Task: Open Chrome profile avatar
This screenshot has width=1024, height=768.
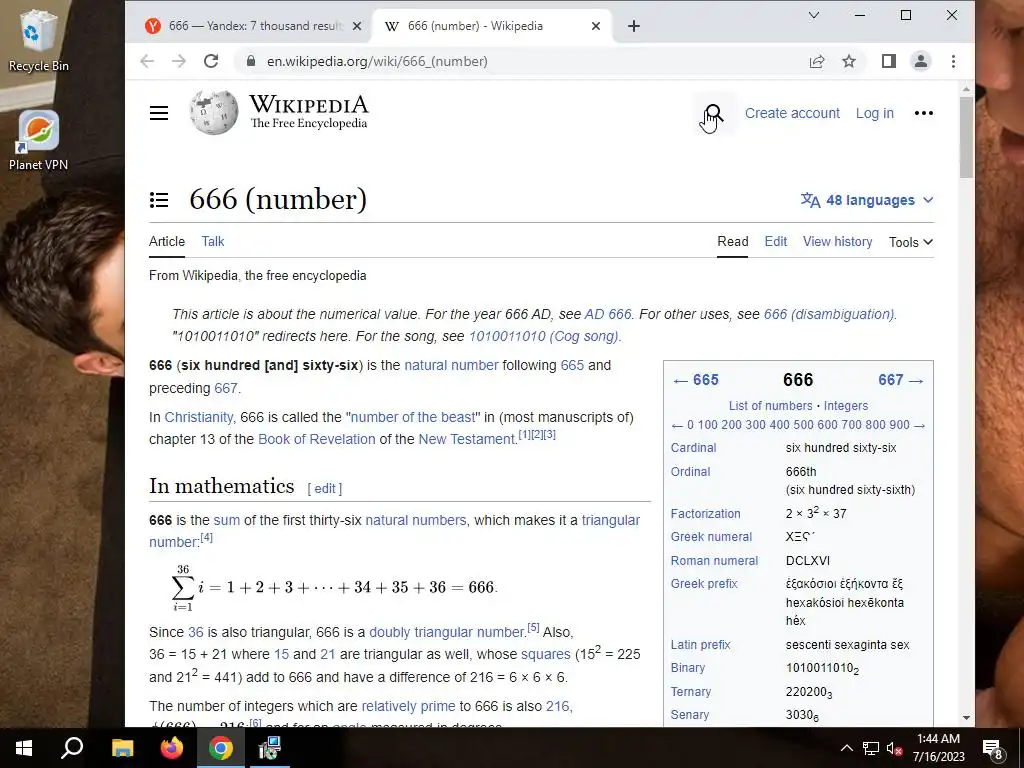Action: (x=921, y=61)
